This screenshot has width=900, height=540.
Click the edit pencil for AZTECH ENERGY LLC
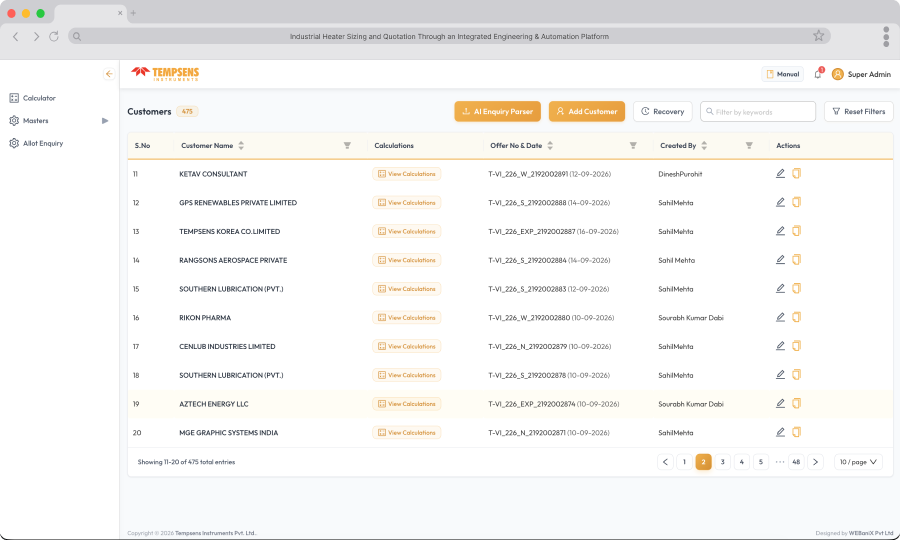tap(780, 403)
